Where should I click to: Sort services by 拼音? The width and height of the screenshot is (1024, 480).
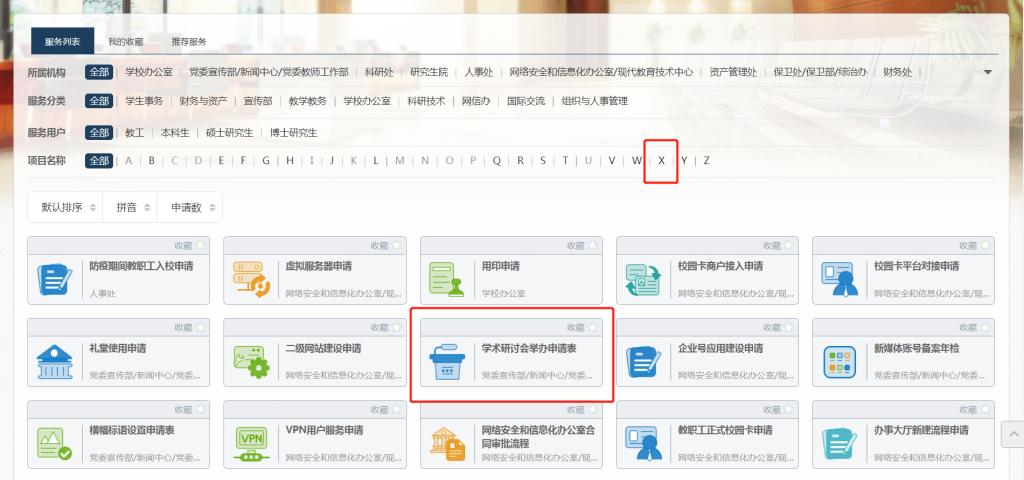coord(131,207)
